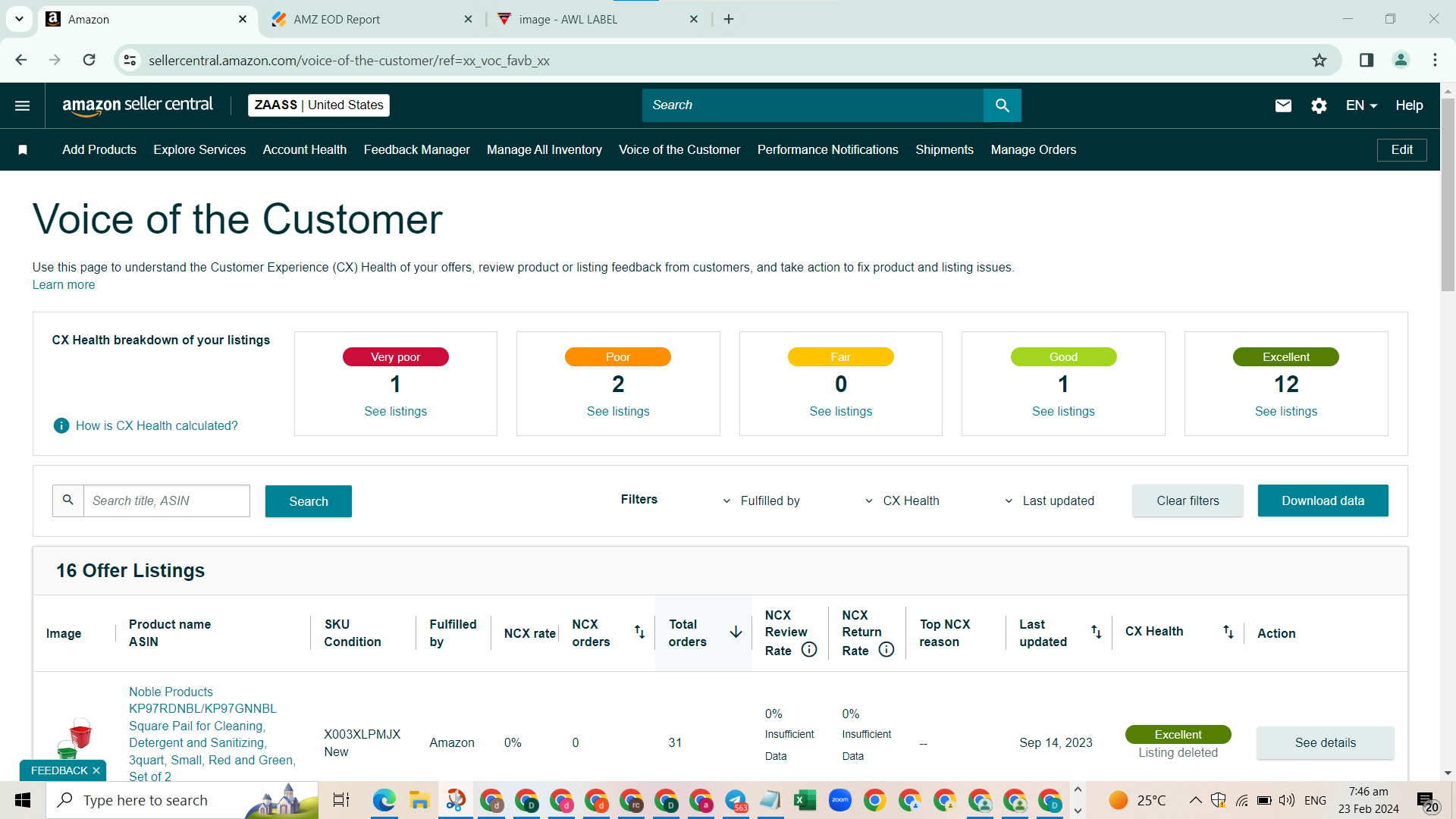Viewport: 1456px width, 819px height.
Task: Open the tab search dropdown chevron
Action: point(19,19)
